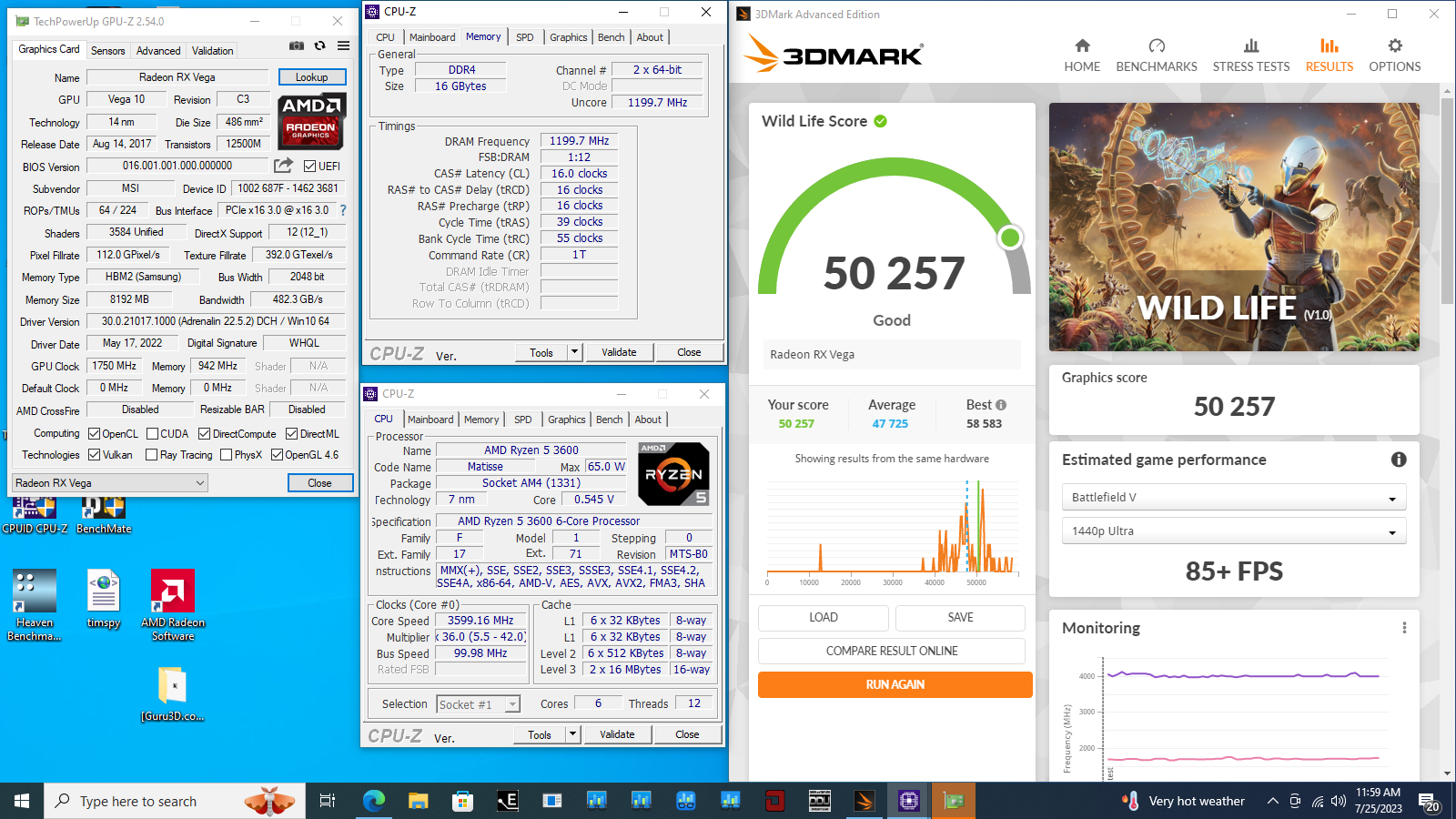The height and width of the screenshot is (819, 1456).
Task: Click info icon next to Best score
Action: tap(1001, 405)
